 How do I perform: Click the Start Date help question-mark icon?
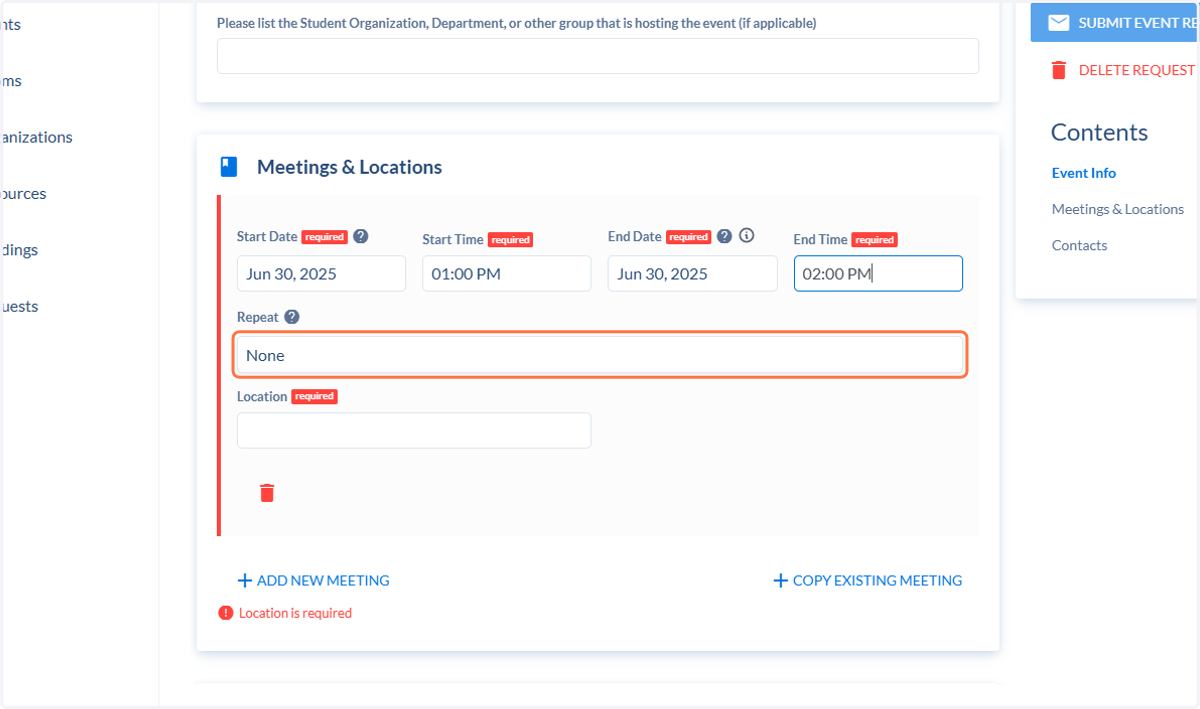361,237
